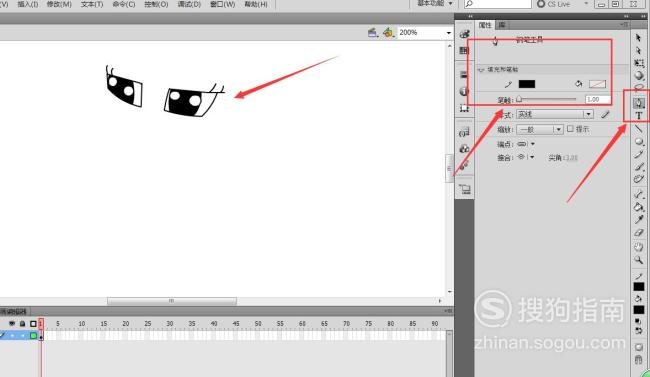Click the horizontal stage scrollbar thumb
The image size is (650, 377).
[x=172, y=301]
